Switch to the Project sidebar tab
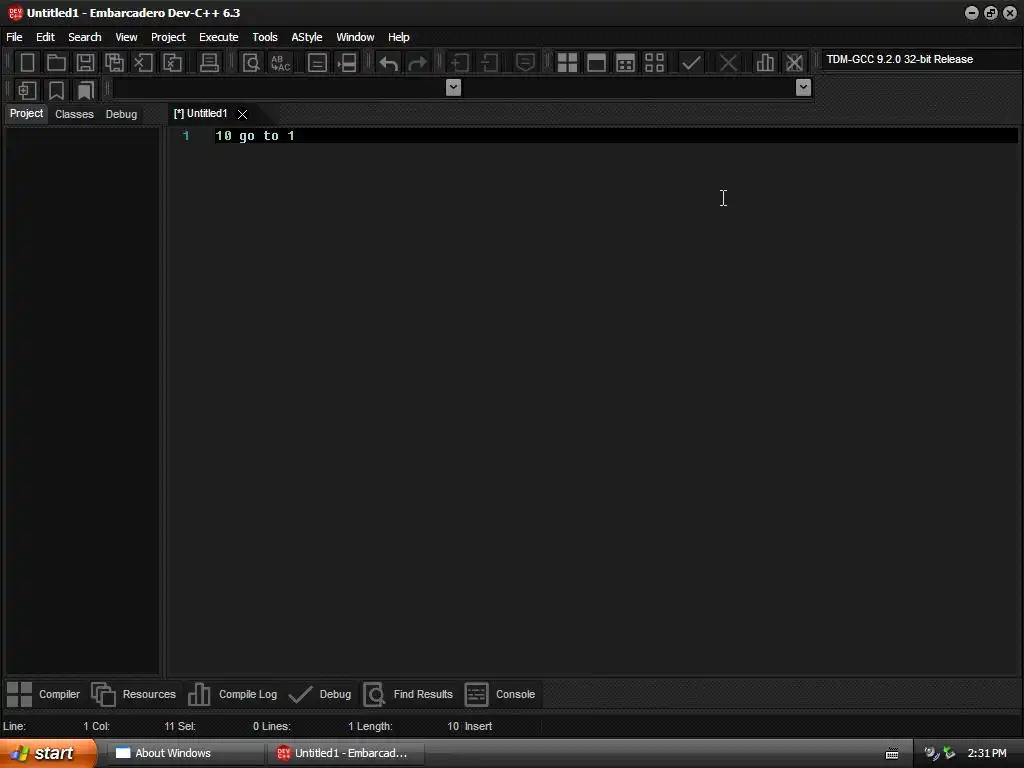The width and height of the screenshot is (1024, 768). click(26, 114)
